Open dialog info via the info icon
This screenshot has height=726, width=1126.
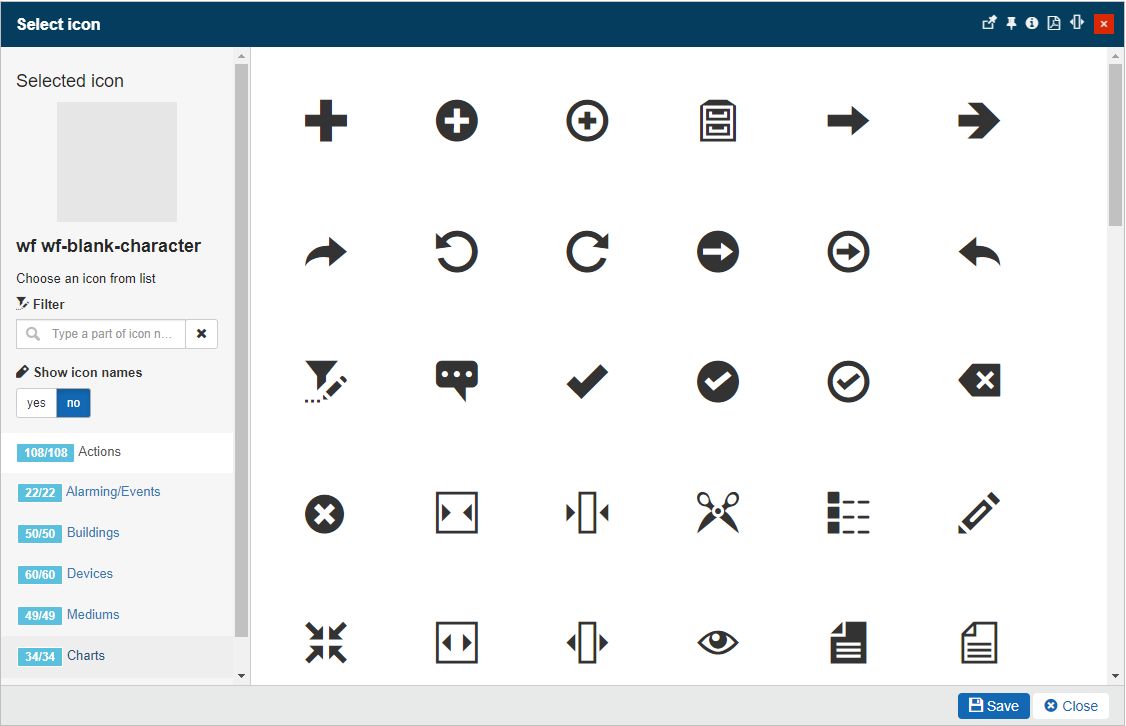pos(1032,22)
